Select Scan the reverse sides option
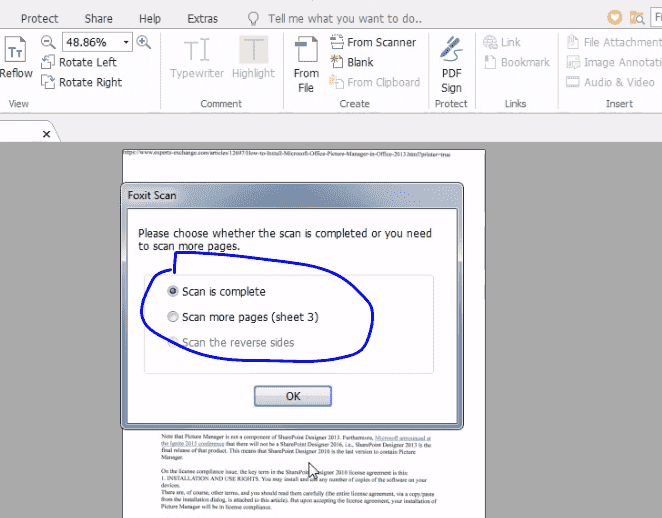Screen dimensions: 662x518 [231, 342]
